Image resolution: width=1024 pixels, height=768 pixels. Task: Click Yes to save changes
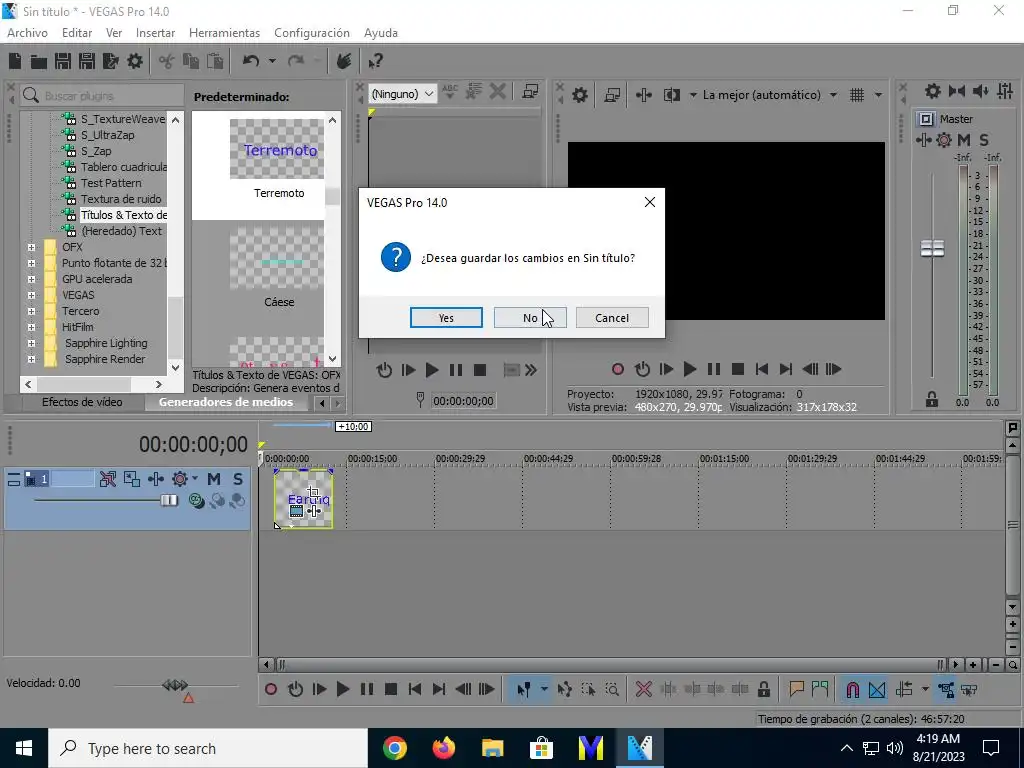click(446, 318)
